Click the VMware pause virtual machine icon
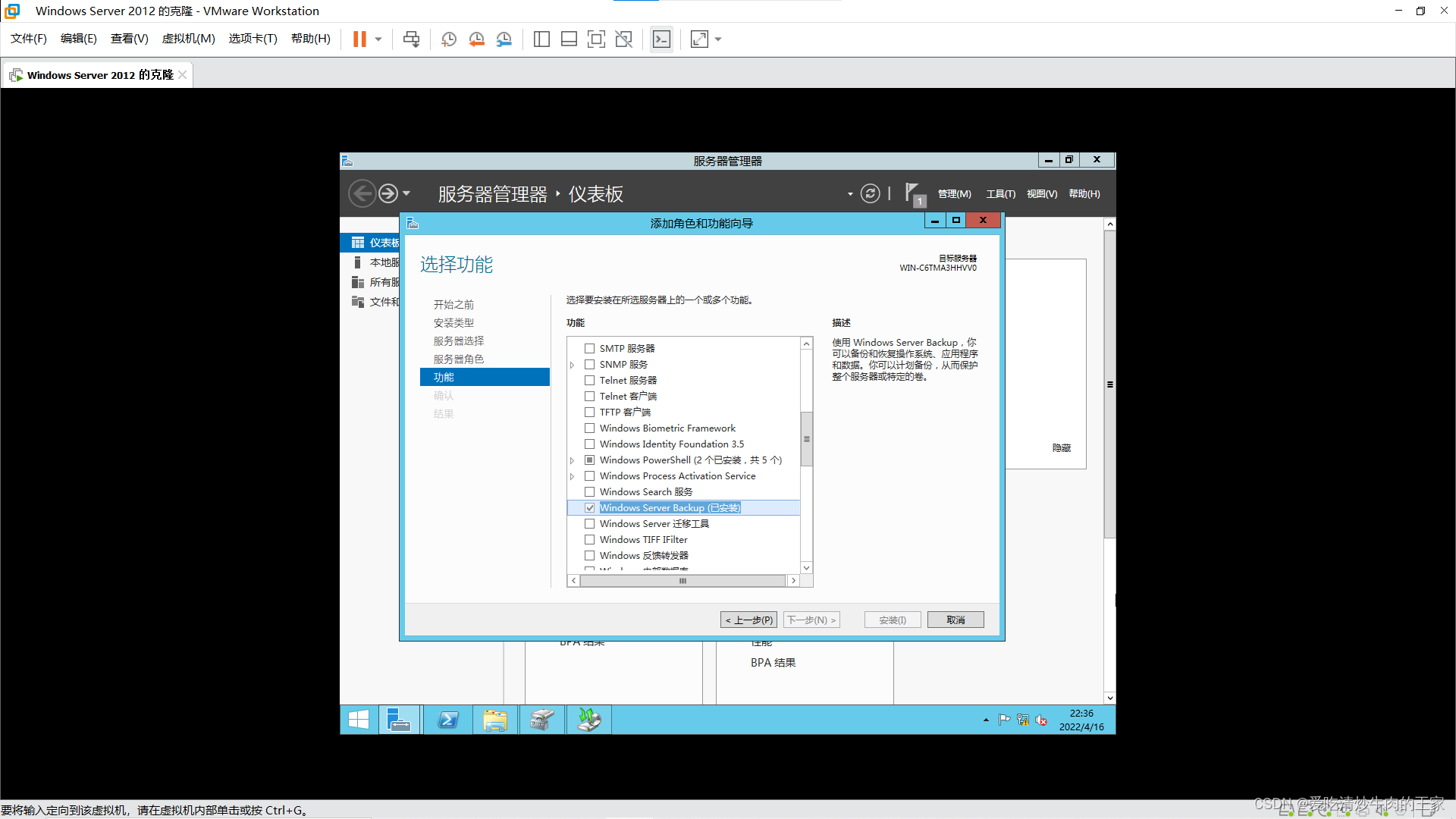The height and width of the screenshot is (819, 1456). pos(359,39)
